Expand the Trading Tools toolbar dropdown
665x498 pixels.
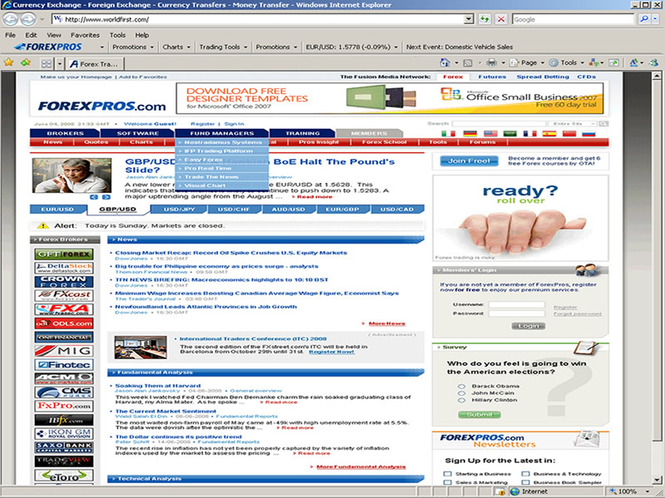(246, 47)
